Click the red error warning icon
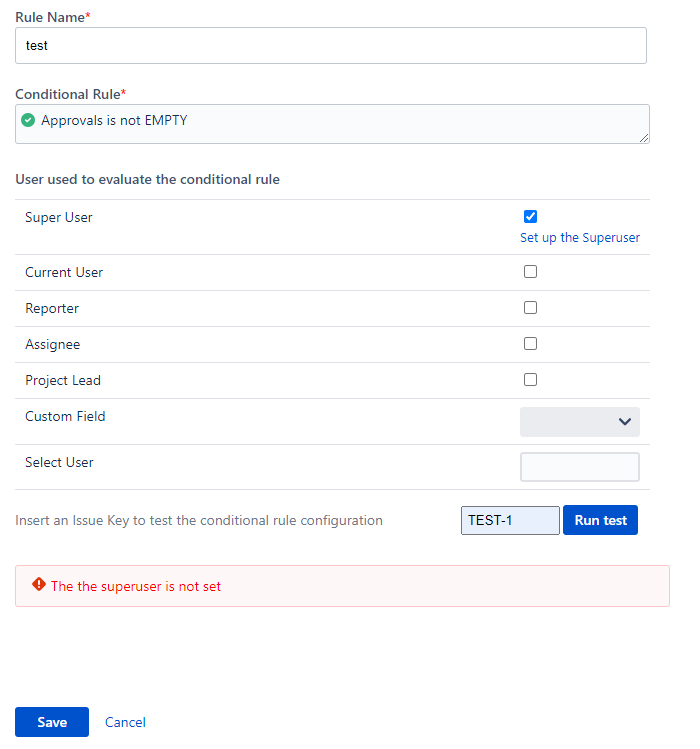Screen dimensions: 700x749 (x=39, y=585)
